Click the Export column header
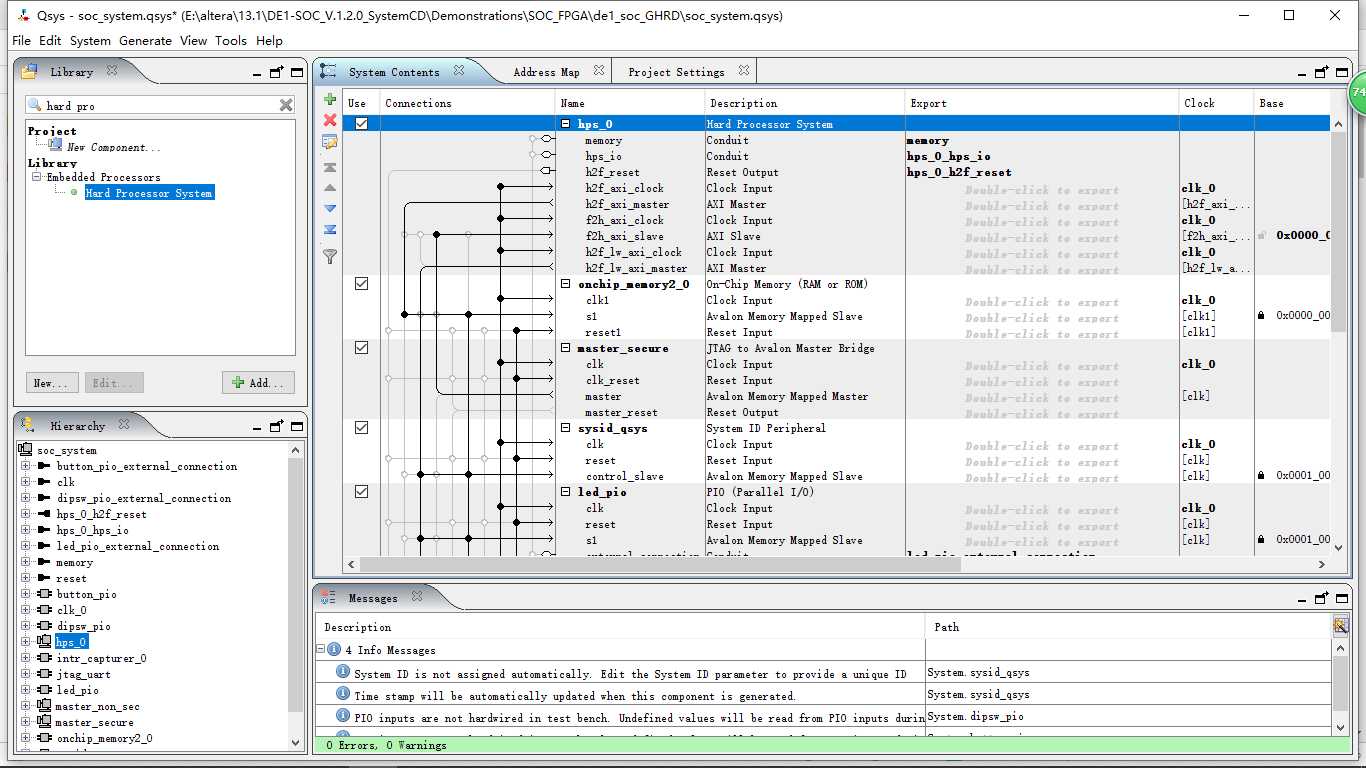1366x768 pixels. [1041, 103]
